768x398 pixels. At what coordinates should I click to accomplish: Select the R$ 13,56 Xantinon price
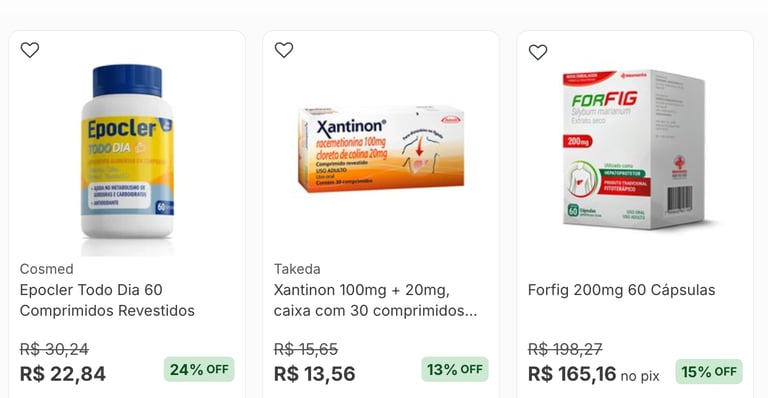[x=314, y=374]
